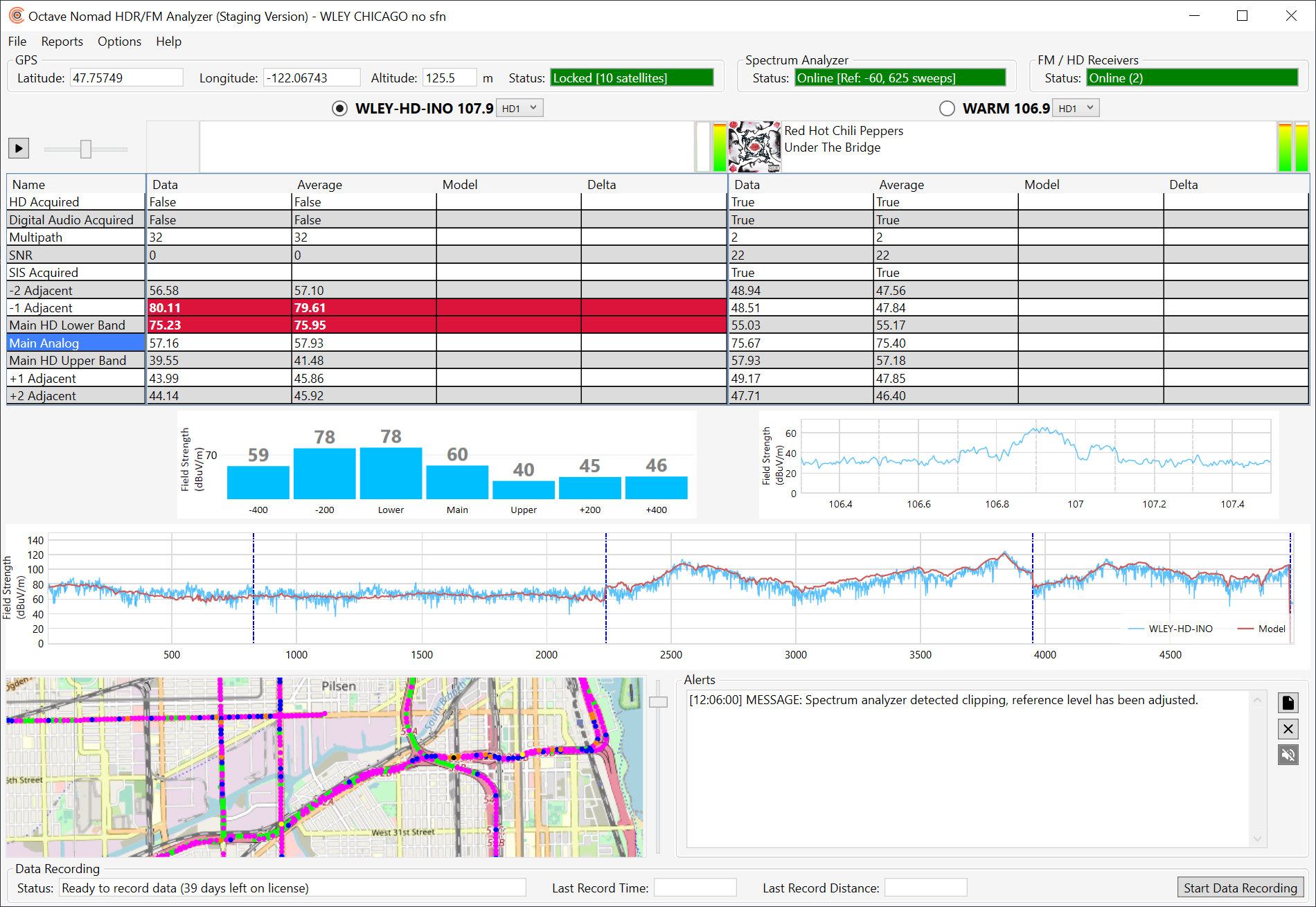Select the WARM 106.9 radio button
The height and width of the screenshot is (907, 1316).
click(x=947, y=109)
